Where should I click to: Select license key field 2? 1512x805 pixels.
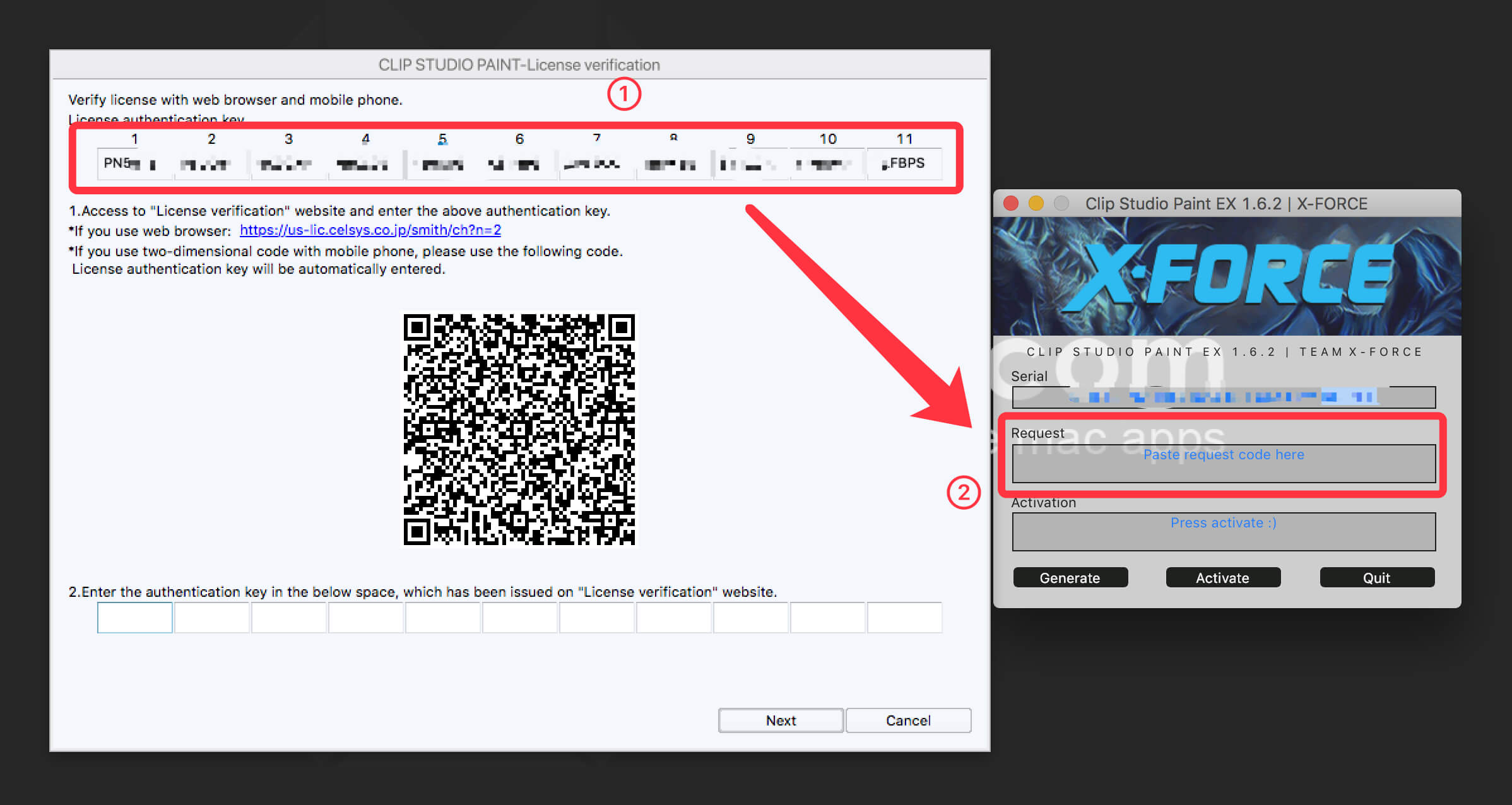coord(211,164)
